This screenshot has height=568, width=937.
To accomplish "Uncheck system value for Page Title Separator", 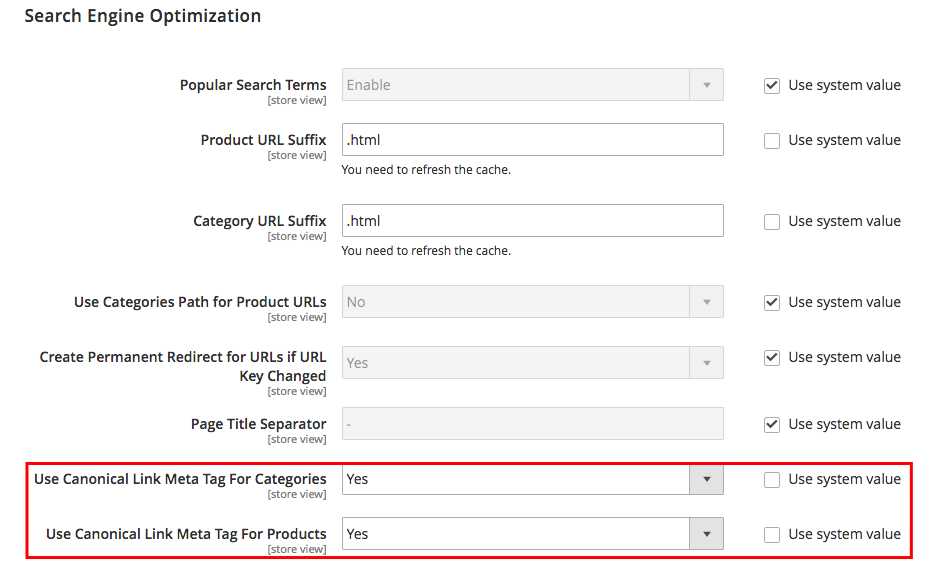I will tap(772, 425).
